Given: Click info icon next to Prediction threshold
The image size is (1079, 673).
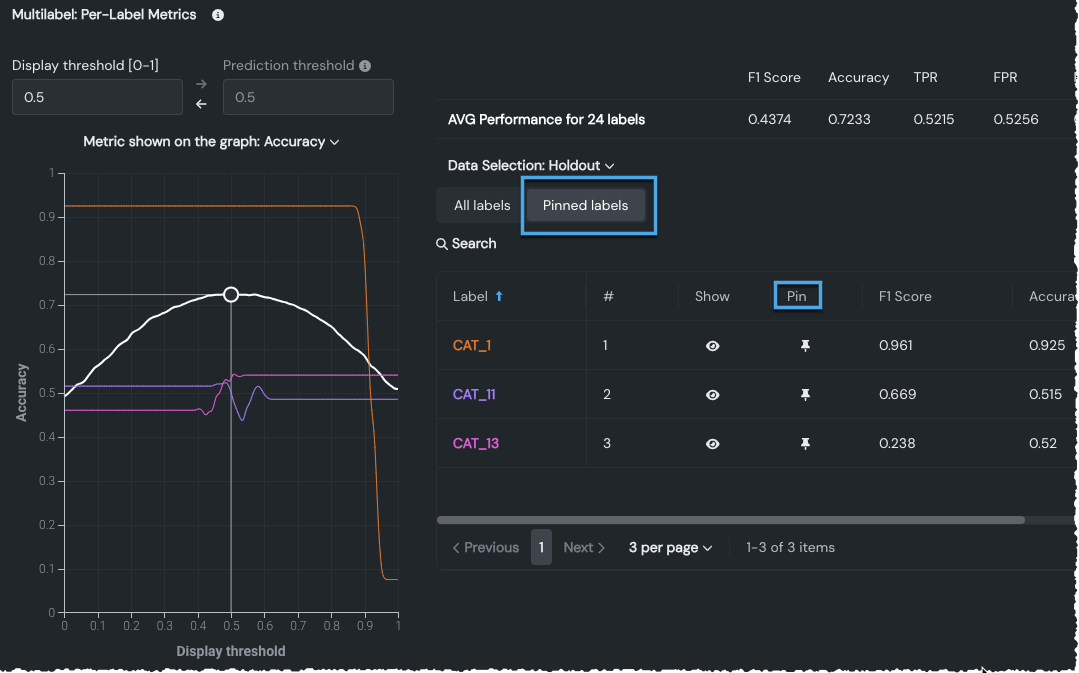Looking at the screenshot, I should [365, 66].
